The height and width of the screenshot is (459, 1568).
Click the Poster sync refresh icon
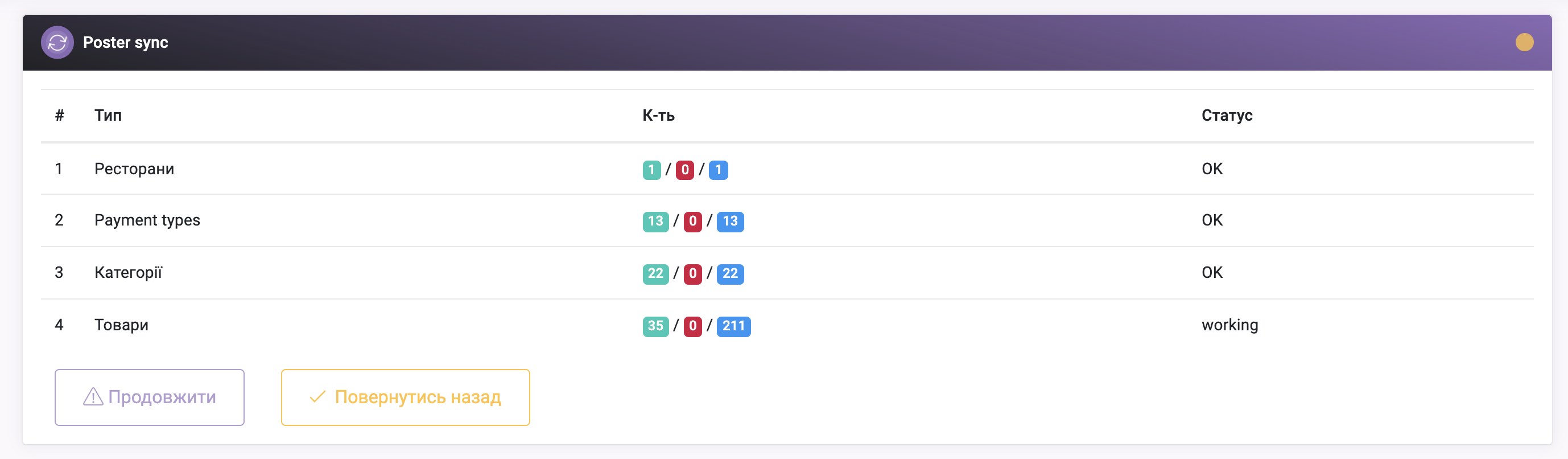[x=57, y=43]
